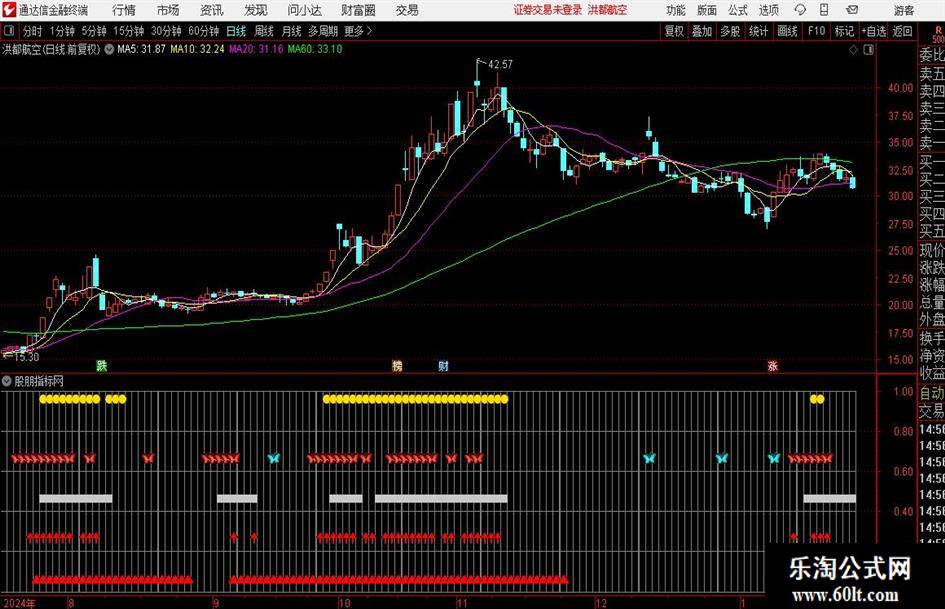Click the MA5: 31.87 indicator value
The width and height of the screenshot is (945, 609).
tap(141, 49)
